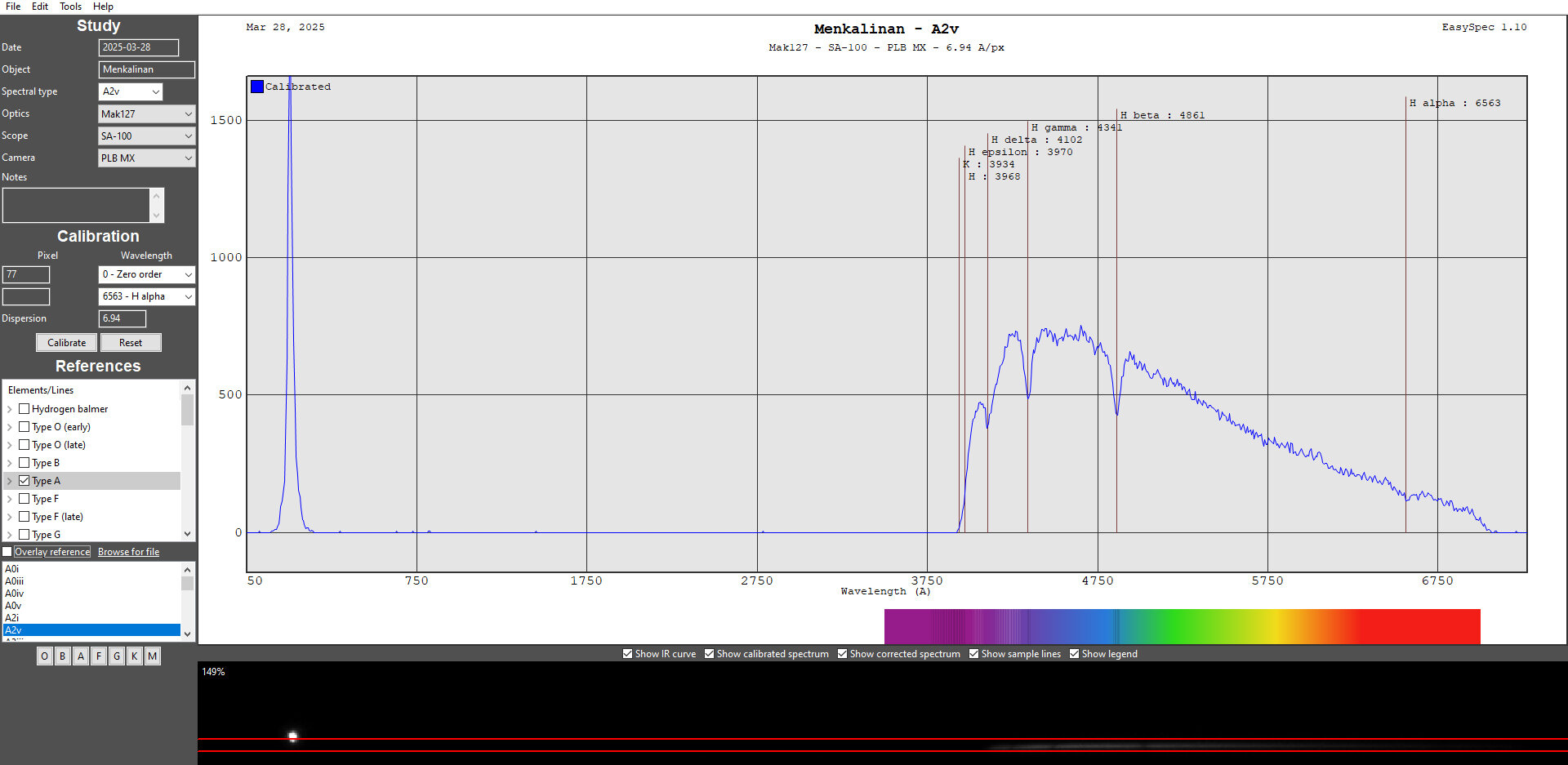
Task: Toggle the Show calibrated spectrum checkbox
Action: [x=709, y=654]
